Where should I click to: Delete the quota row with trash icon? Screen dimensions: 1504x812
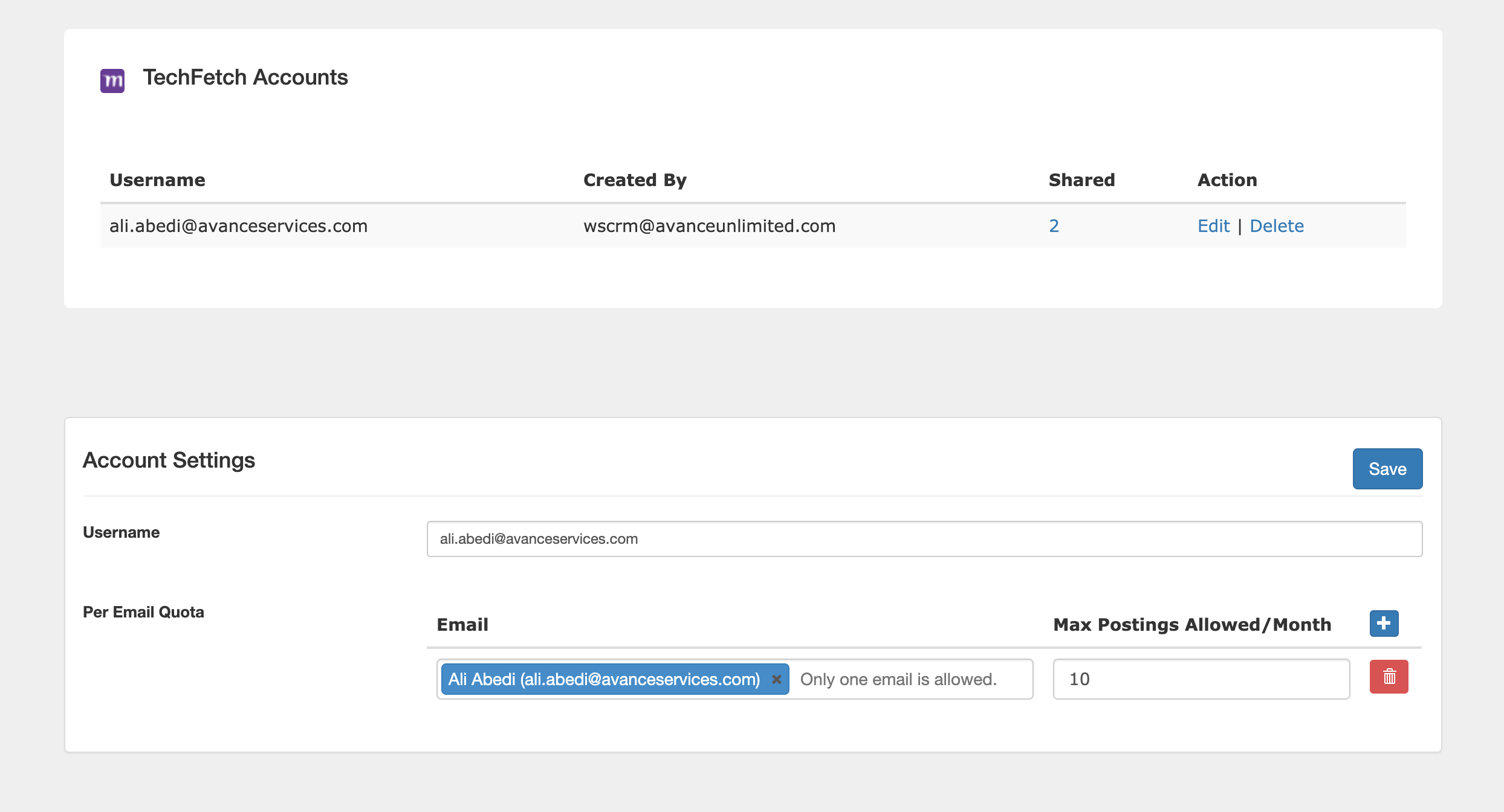(x=1389, y=677)
